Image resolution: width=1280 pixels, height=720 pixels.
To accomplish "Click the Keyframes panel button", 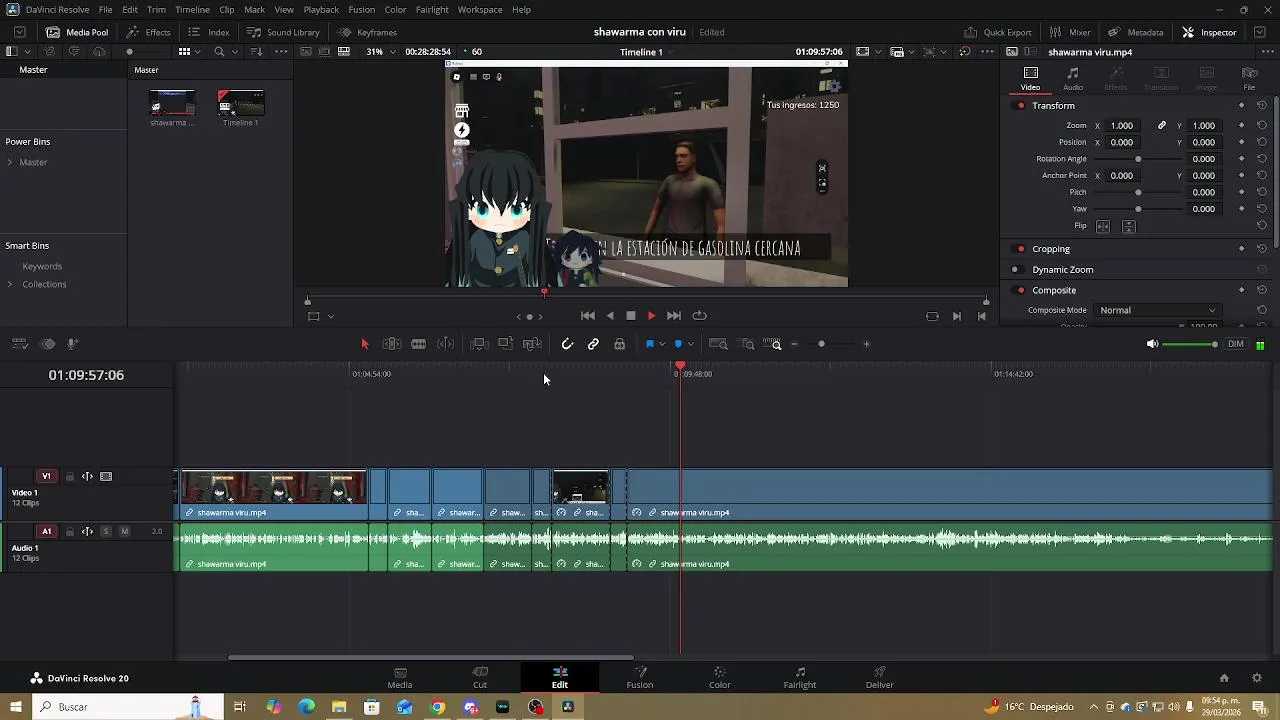I will [366, 32].
